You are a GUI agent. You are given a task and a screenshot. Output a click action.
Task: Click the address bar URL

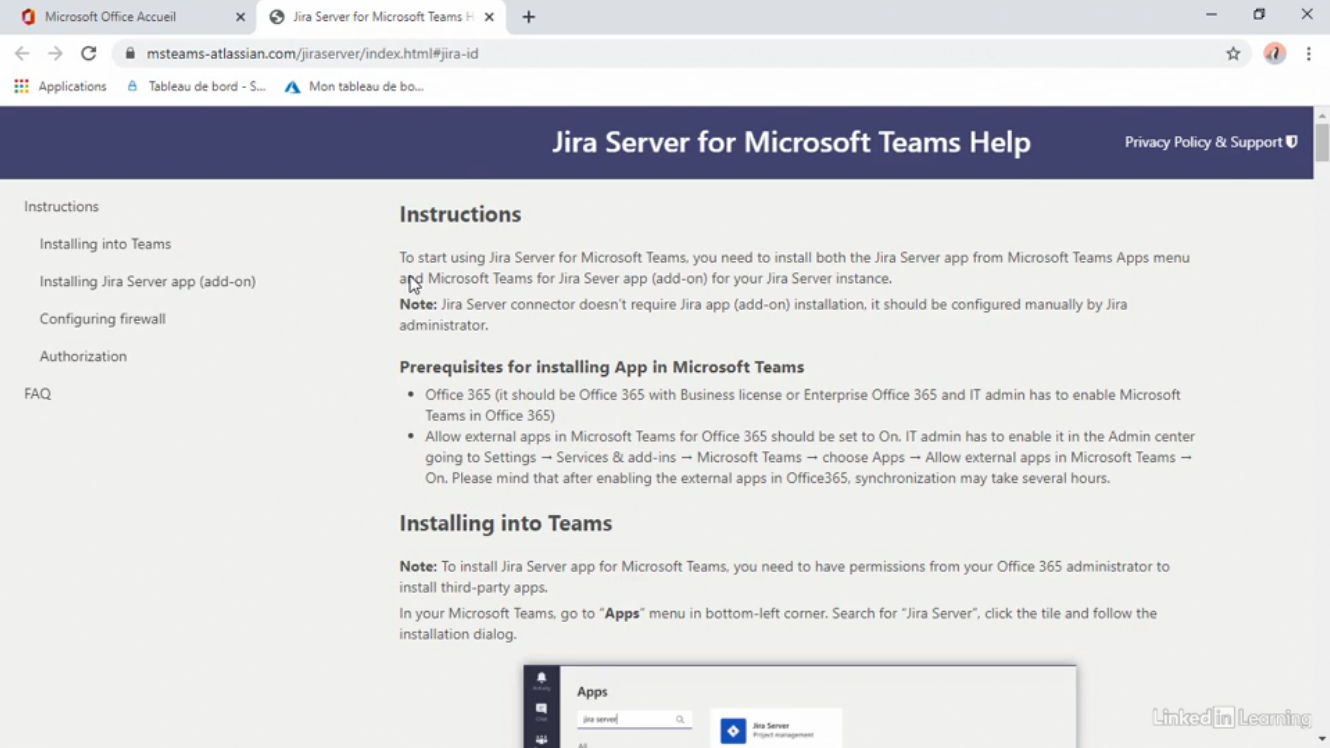pyautogui.click(x=313, y=54)
